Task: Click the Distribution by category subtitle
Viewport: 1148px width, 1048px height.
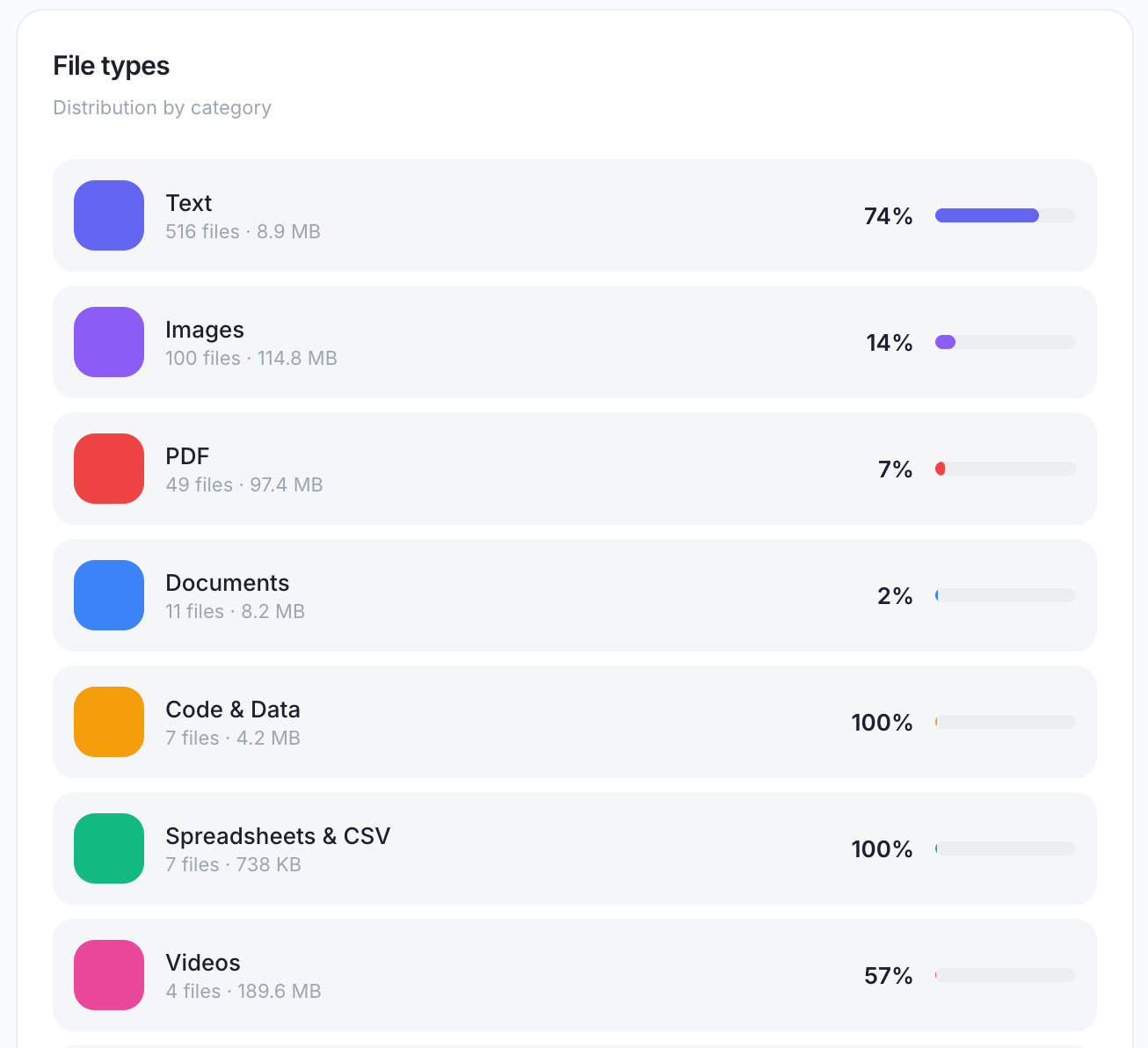Action: click(163, 107)
